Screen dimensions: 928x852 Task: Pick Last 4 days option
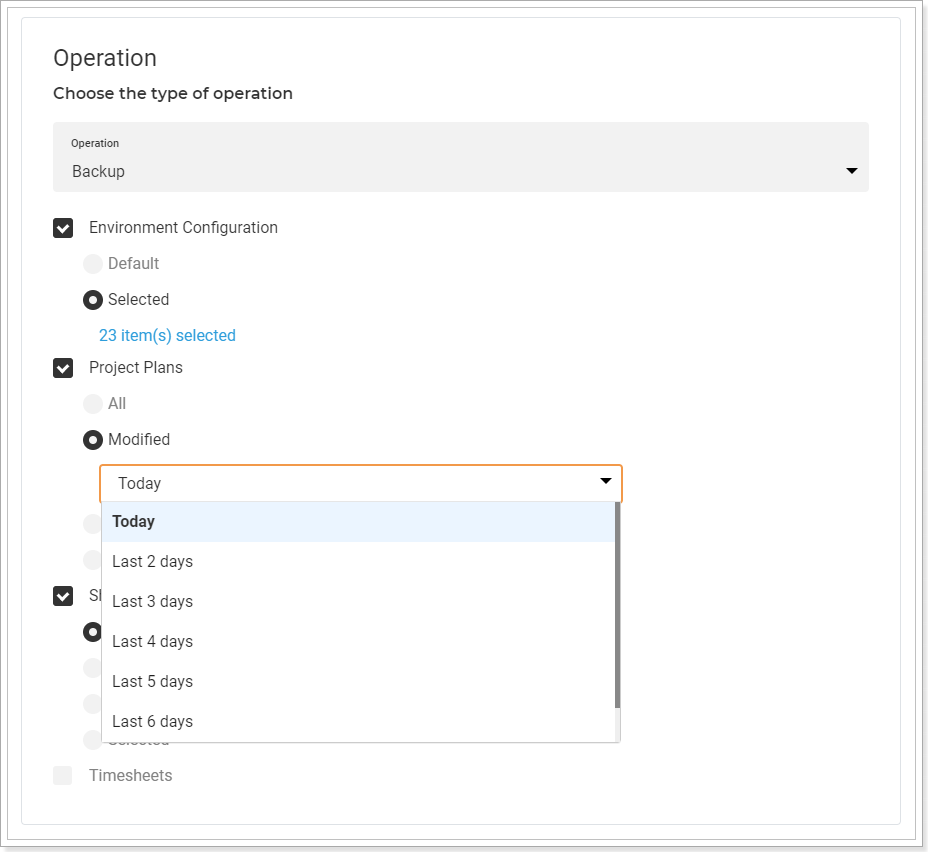pyautogui.click(x=358, y=641)
